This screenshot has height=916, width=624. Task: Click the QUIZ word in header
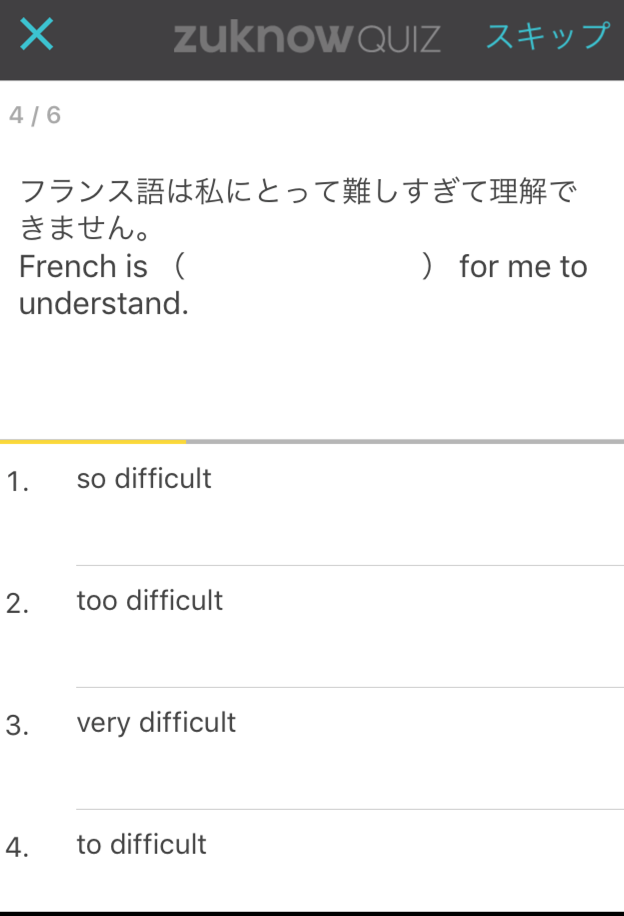[398, 39]
